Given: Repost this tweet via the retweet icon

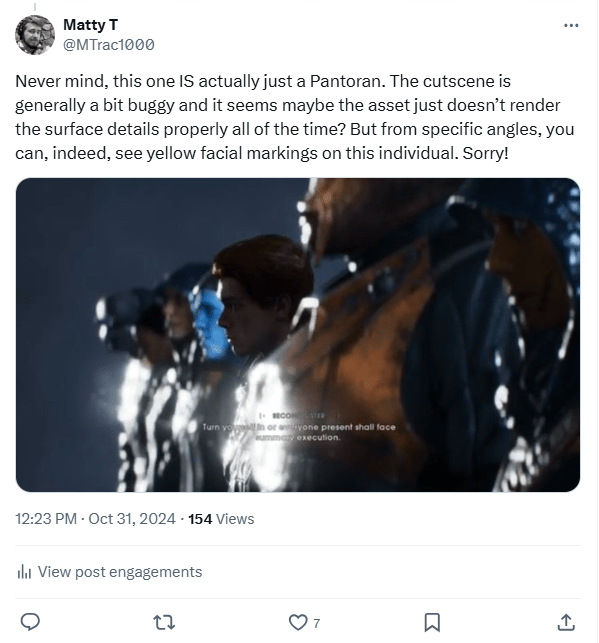Looking at the screenshot, I should pos(164,622).
